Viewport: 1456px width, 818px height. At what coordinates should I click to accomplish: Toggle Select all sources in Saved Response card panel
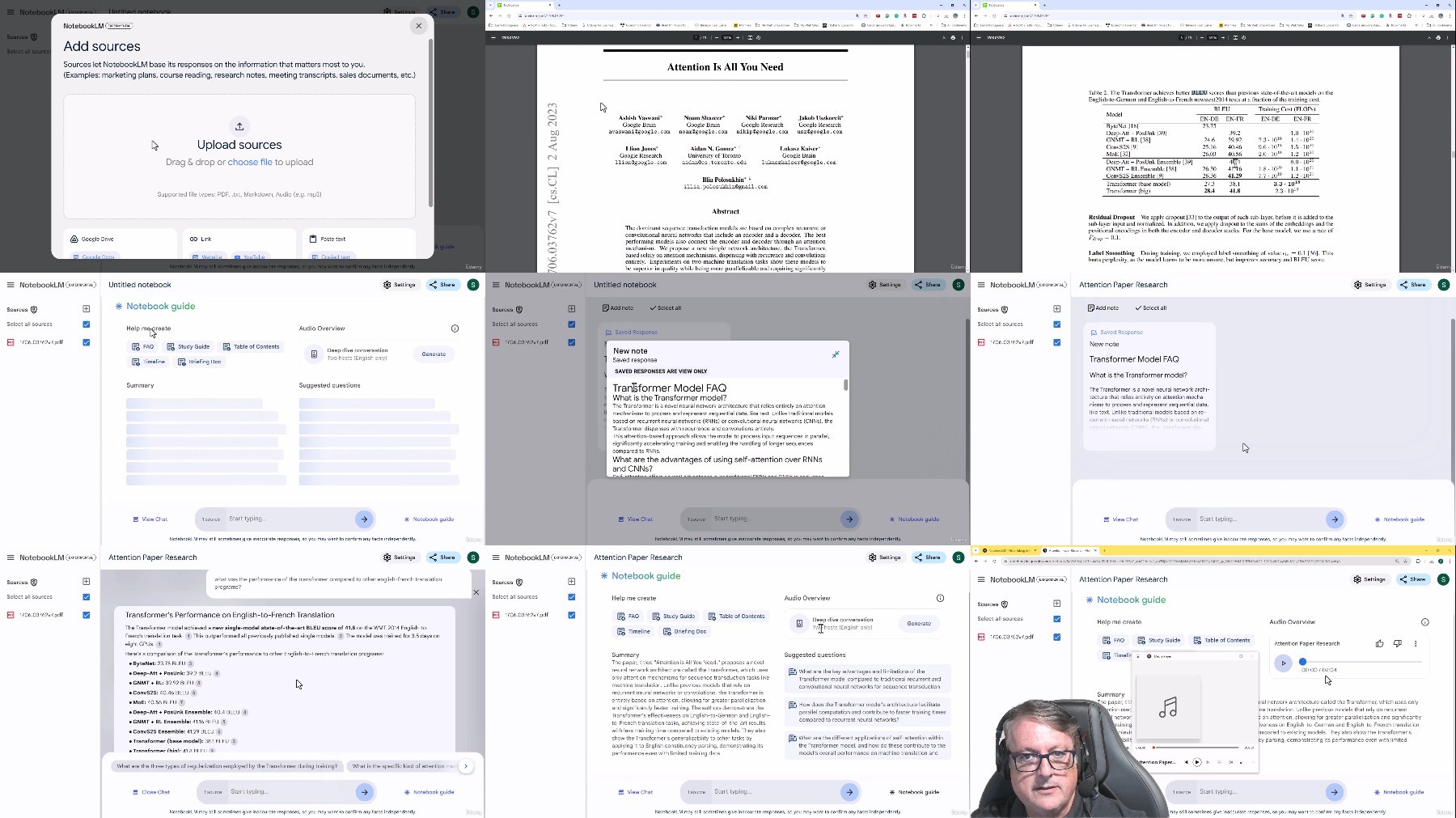[1056, 324]
